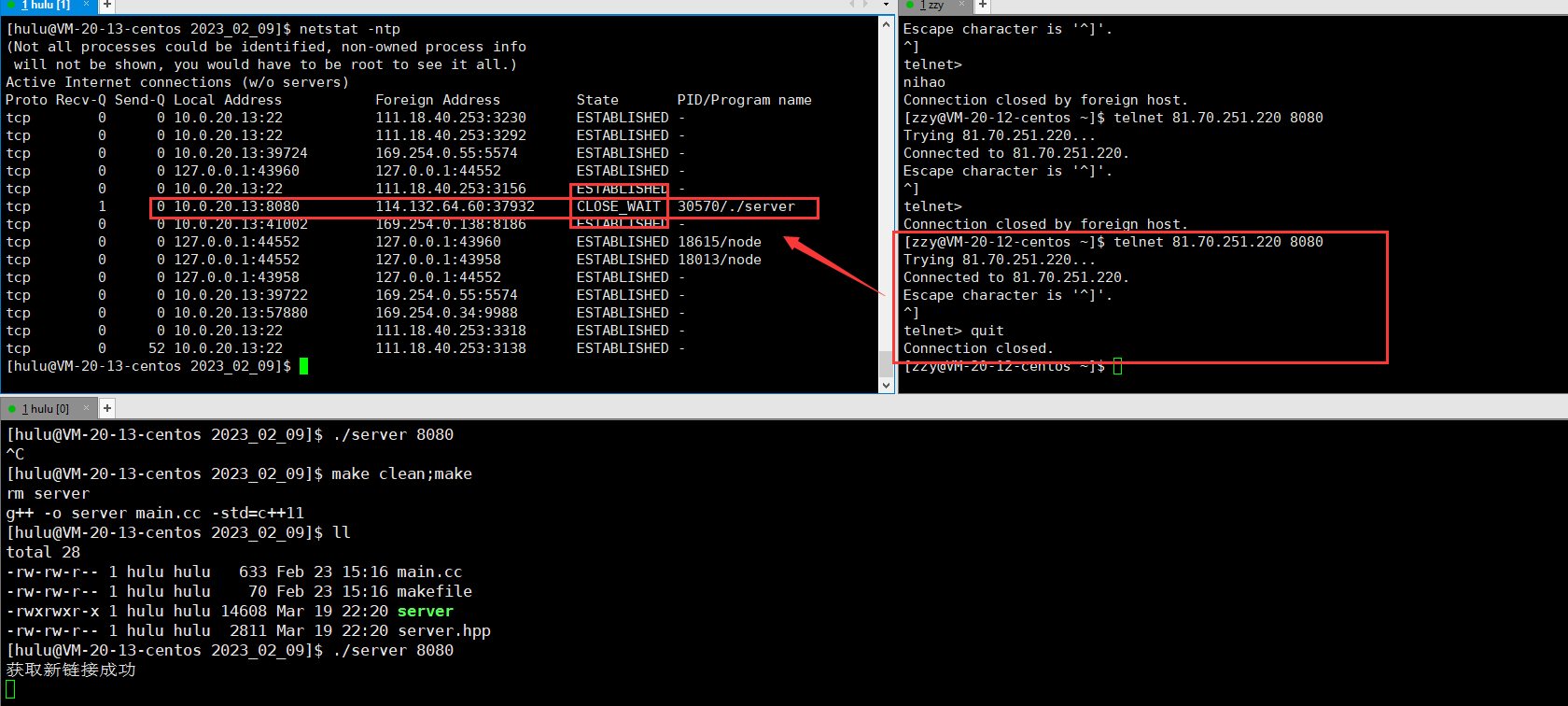Viewport: 1568px width, 706px height.
Task: Click foreign address '111.18.40.253:3230'
Action: click(x=451, y=118)
